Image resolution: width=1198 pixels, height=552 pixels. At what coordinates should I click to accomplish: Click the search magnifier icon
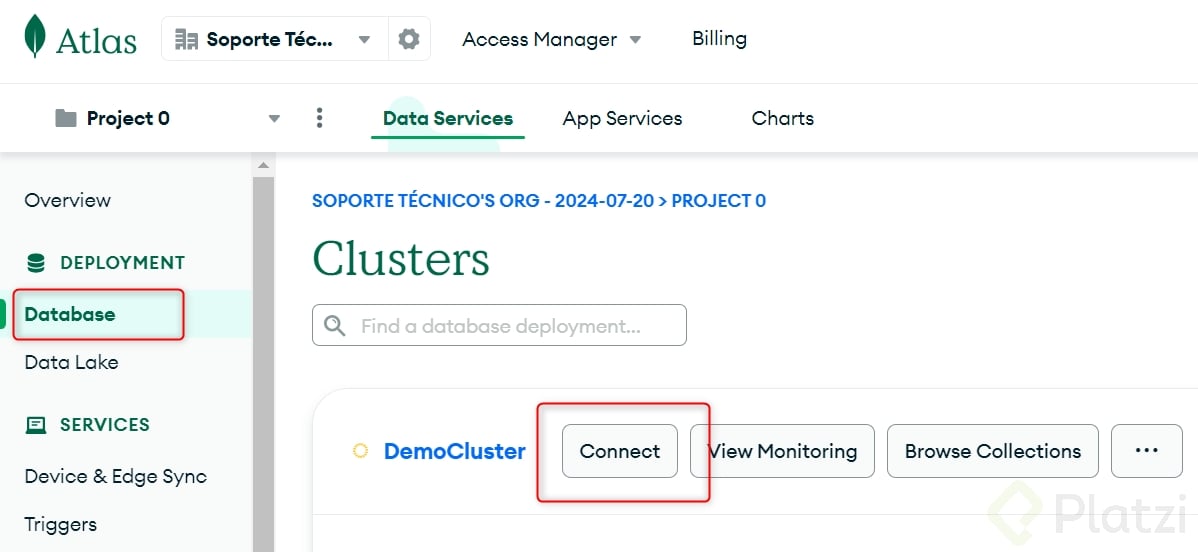[x=335, y=326]
